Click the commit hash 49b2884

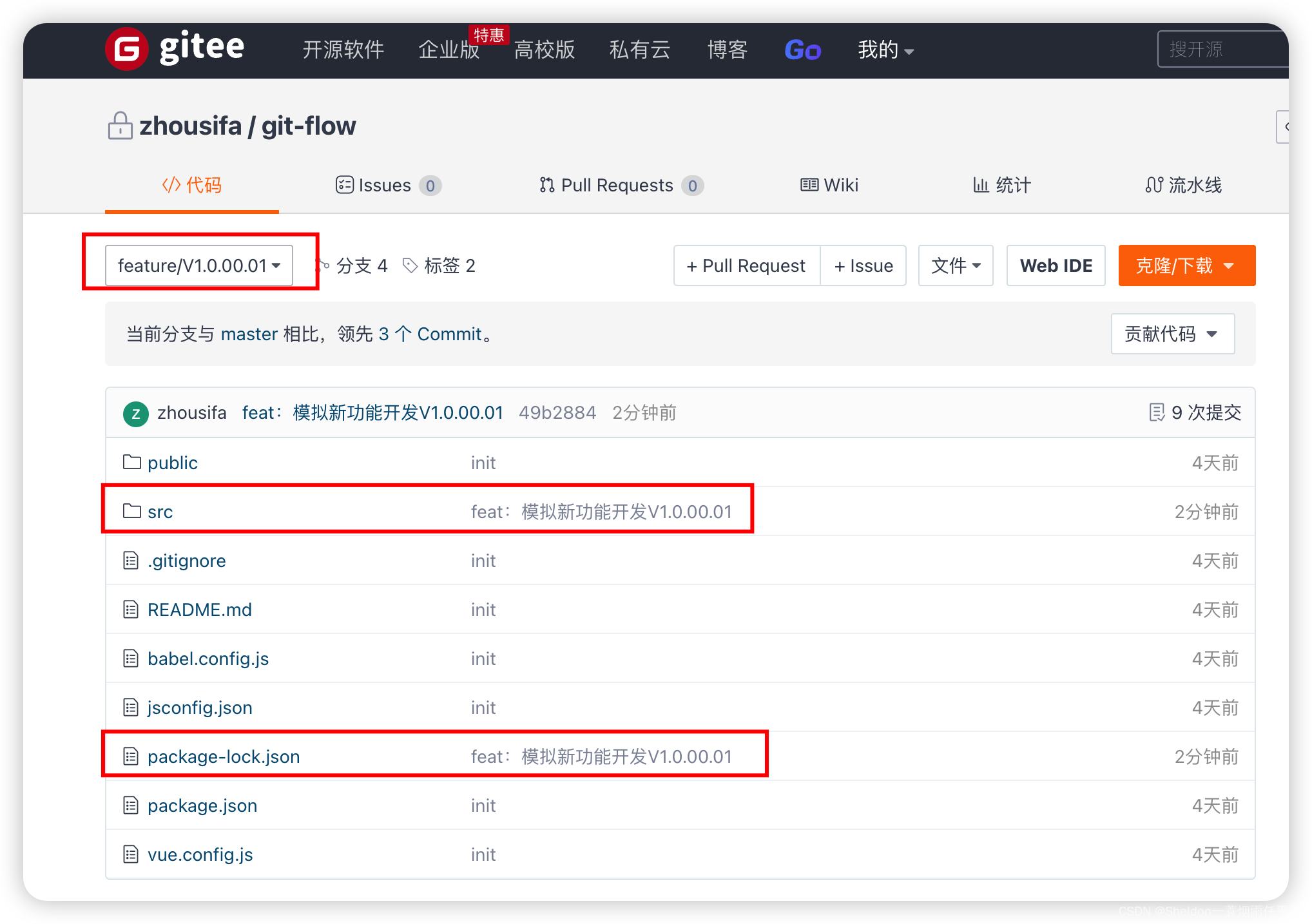557,412
